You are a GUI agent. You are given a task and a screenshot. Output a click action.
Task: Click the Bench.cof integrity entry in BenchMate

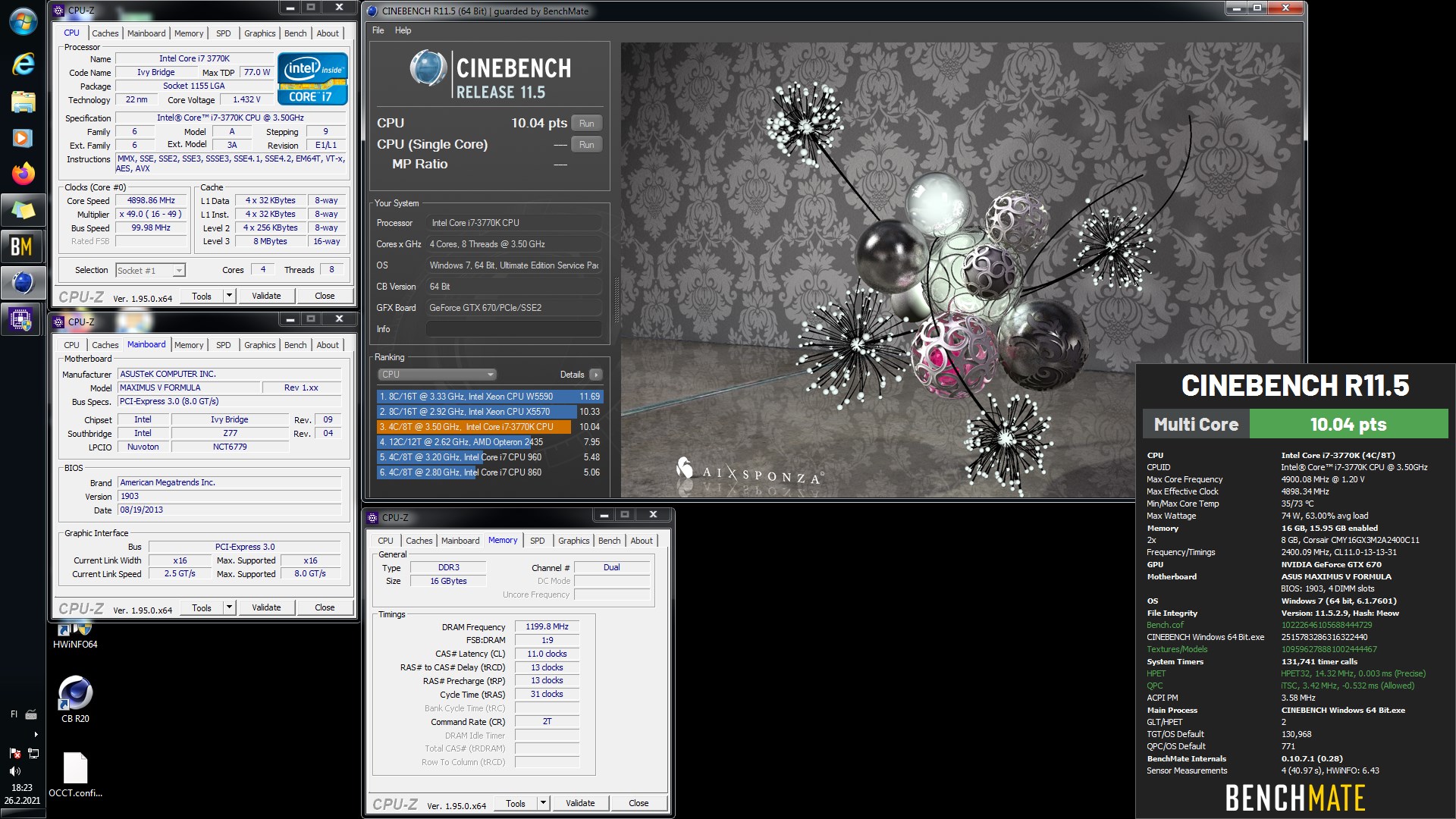(1165, 626)
